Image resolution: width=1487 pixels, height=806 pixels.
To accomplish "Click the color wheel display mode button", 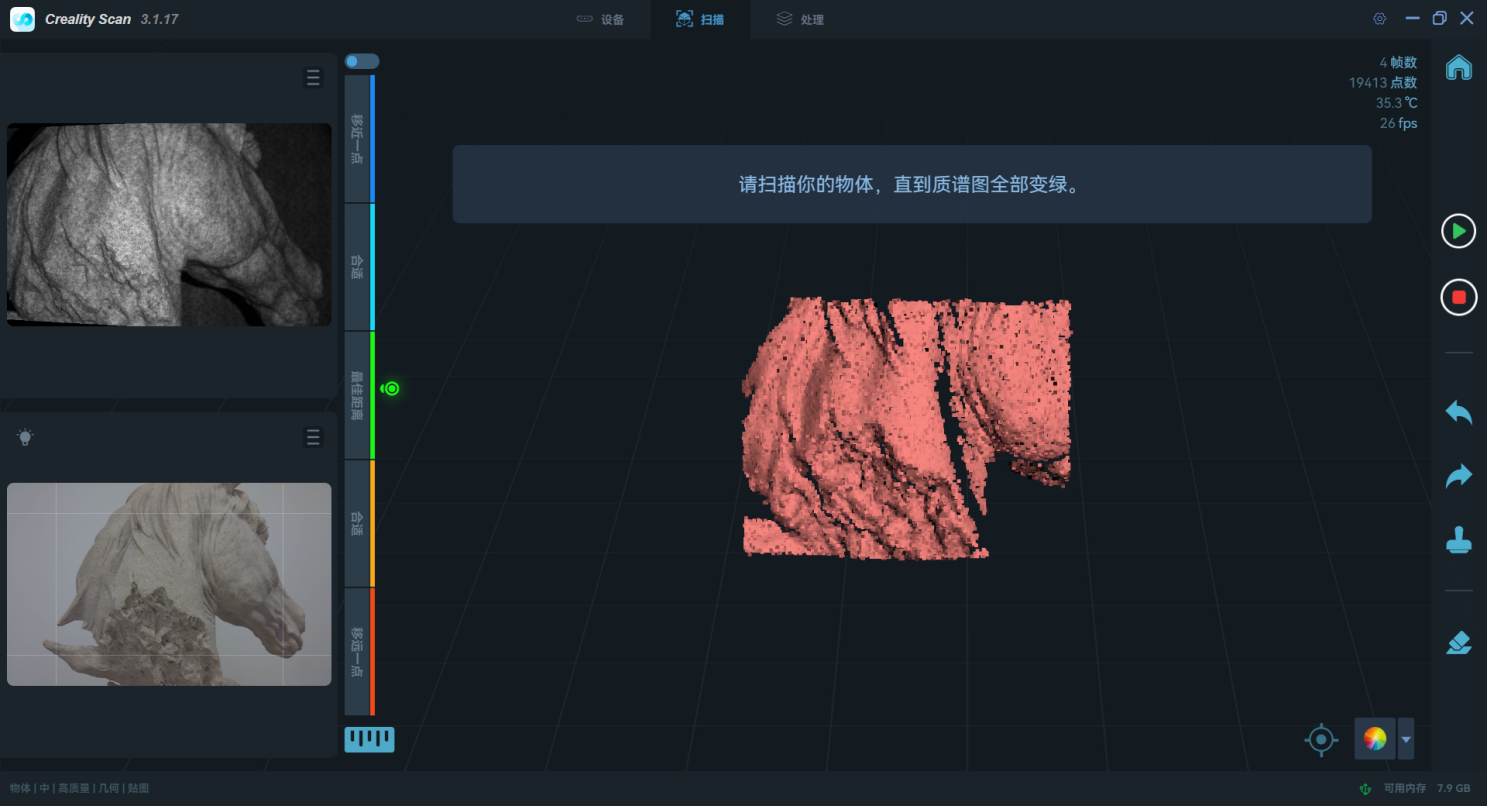I will point(1375,739).
